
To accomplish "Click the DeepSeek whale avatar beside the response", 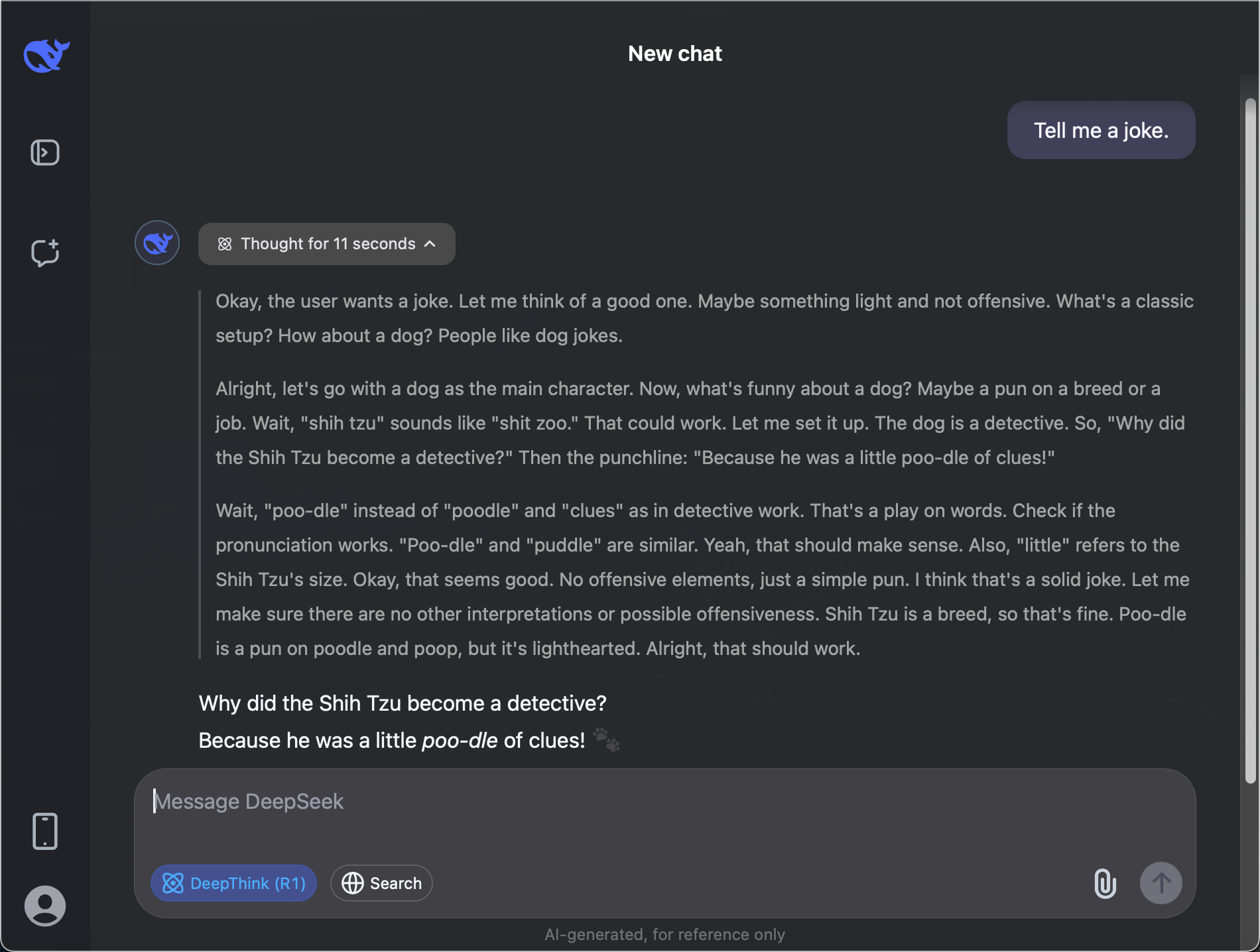I will (157, 243).
